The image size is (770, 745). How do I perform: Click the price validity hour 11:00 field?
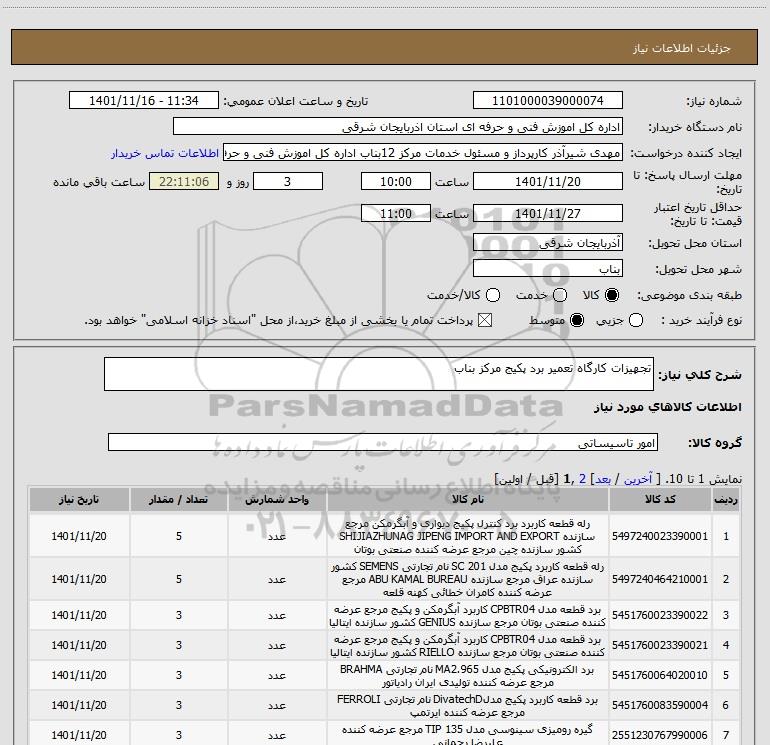[x=396, y=214]
